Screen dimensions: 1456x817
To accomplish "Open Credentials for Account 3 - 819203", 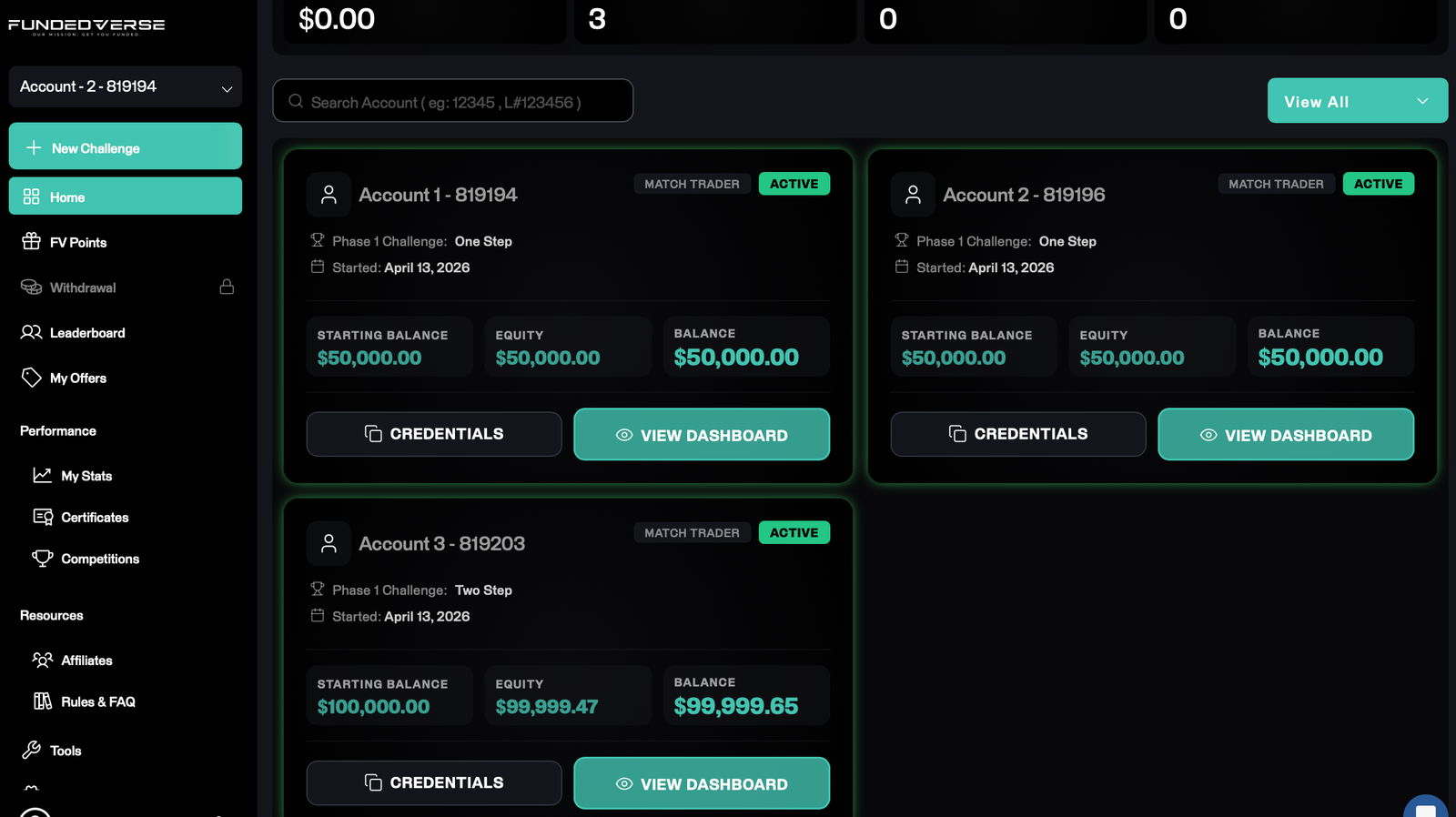I will (434, 782).
